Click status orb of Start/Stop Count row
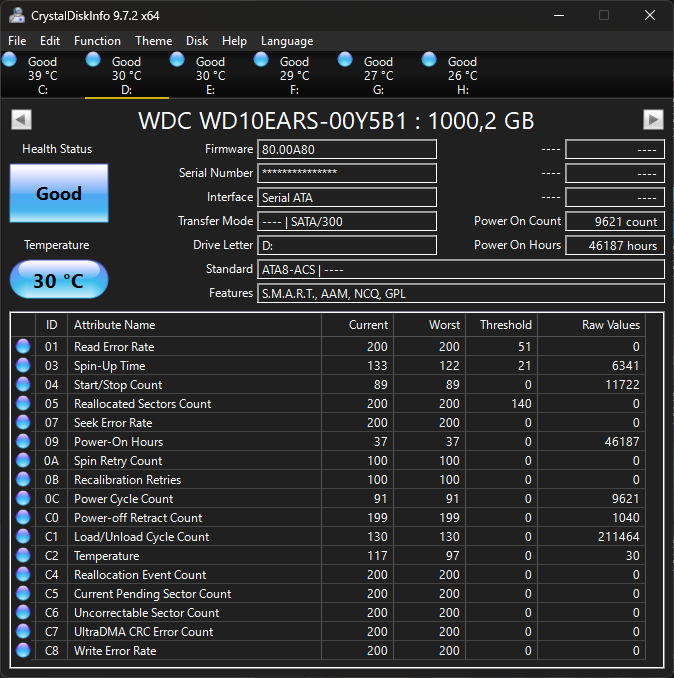The image size is (674, 678). coord(23,384)
